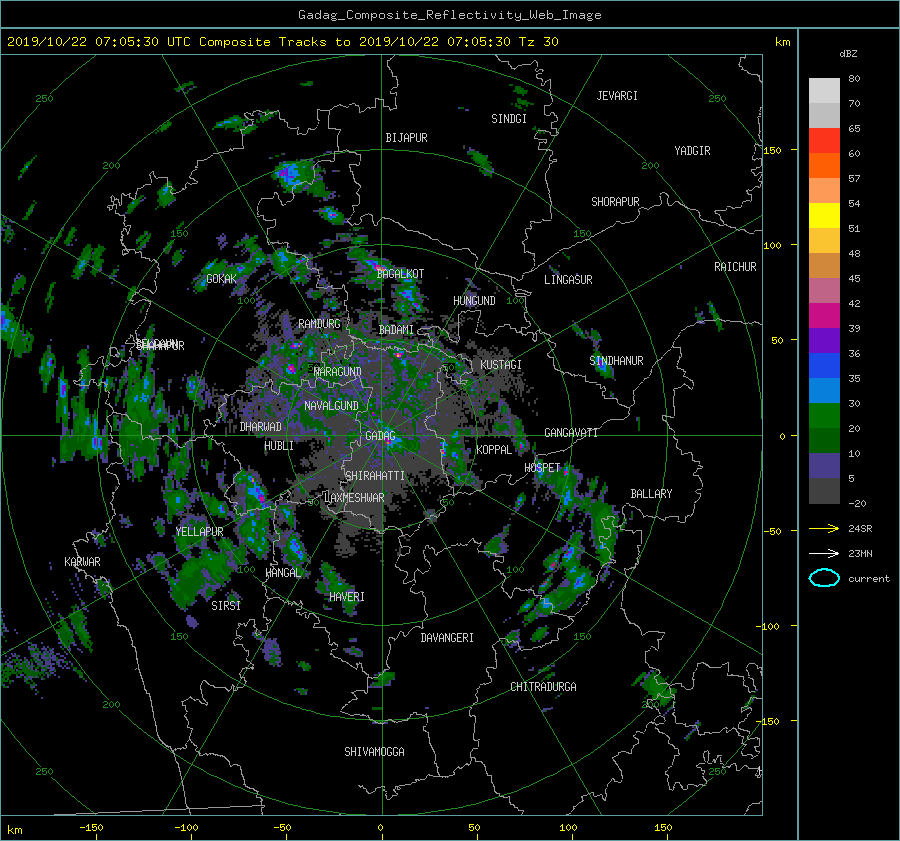The image size is (900, 841).
Task: Click the 23MN legend text
Action: pyautogui.click(x=860, y=553)
